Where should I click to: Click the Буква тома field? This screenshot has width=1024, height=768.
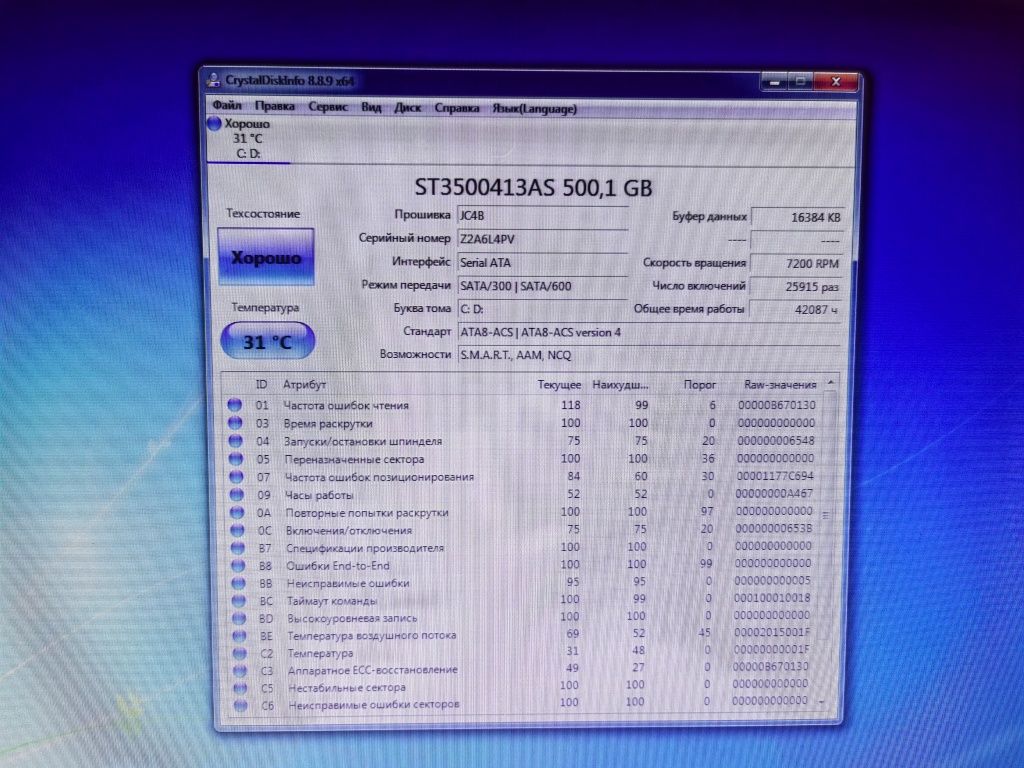[542, 309]
